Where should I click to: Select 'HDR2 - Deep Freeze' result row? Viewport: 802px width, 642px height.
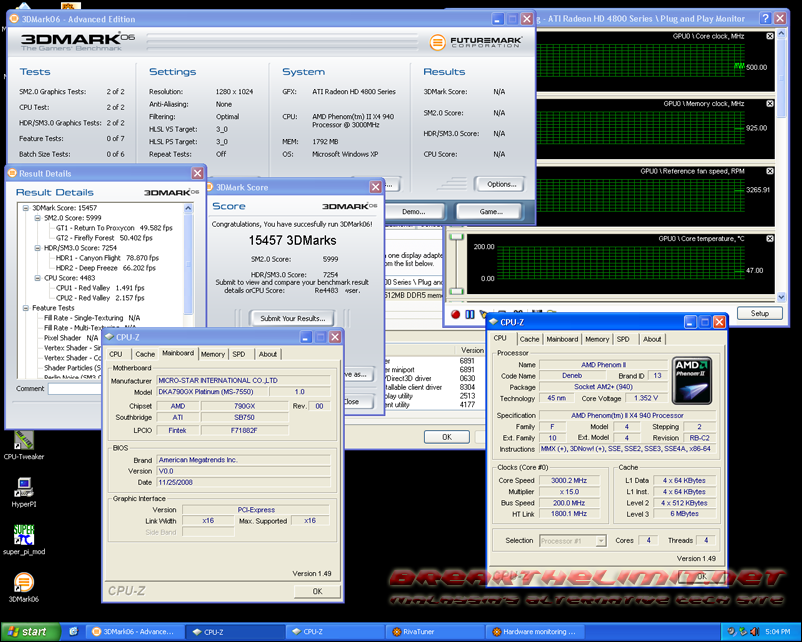click(x=106, y=268)
